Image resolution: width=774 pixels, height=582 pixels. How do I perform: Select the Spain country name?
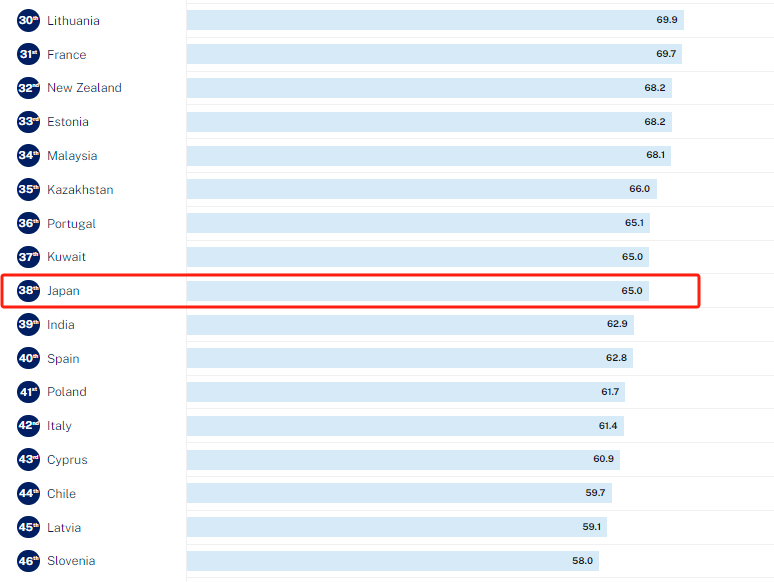click(x=63, y=359)
